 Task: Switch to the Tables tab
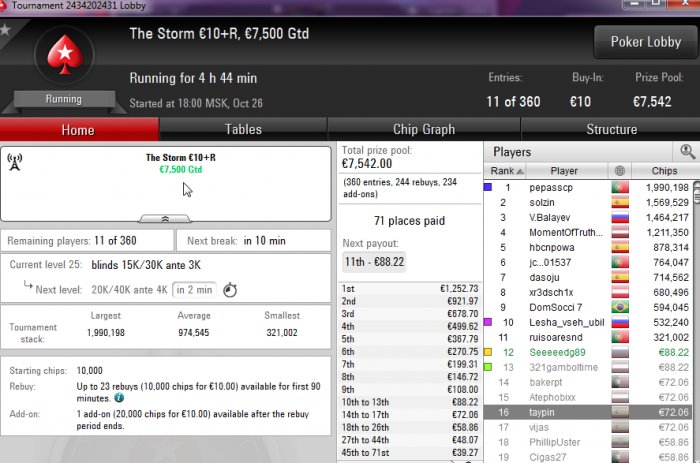243,129
